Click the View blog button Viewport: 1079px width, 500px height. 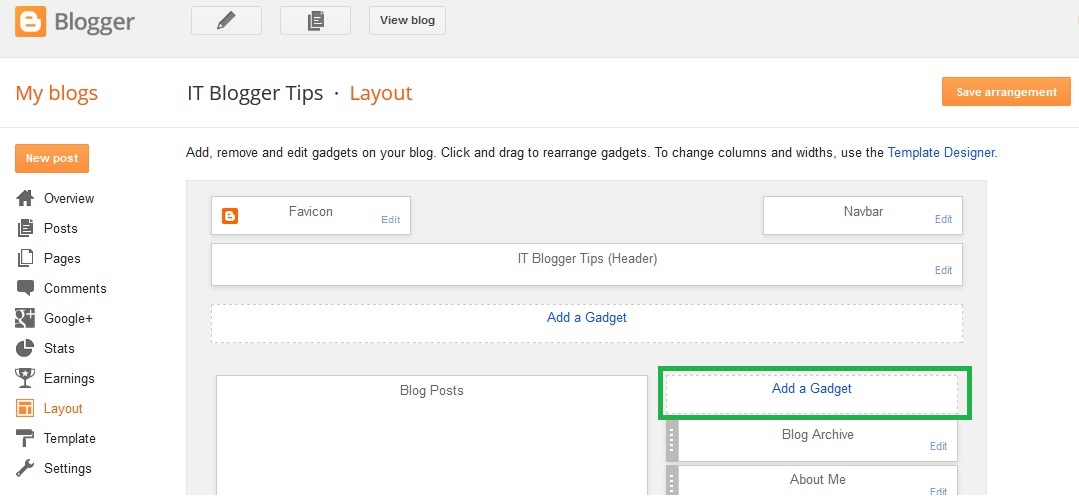click(x=407, y=21)
